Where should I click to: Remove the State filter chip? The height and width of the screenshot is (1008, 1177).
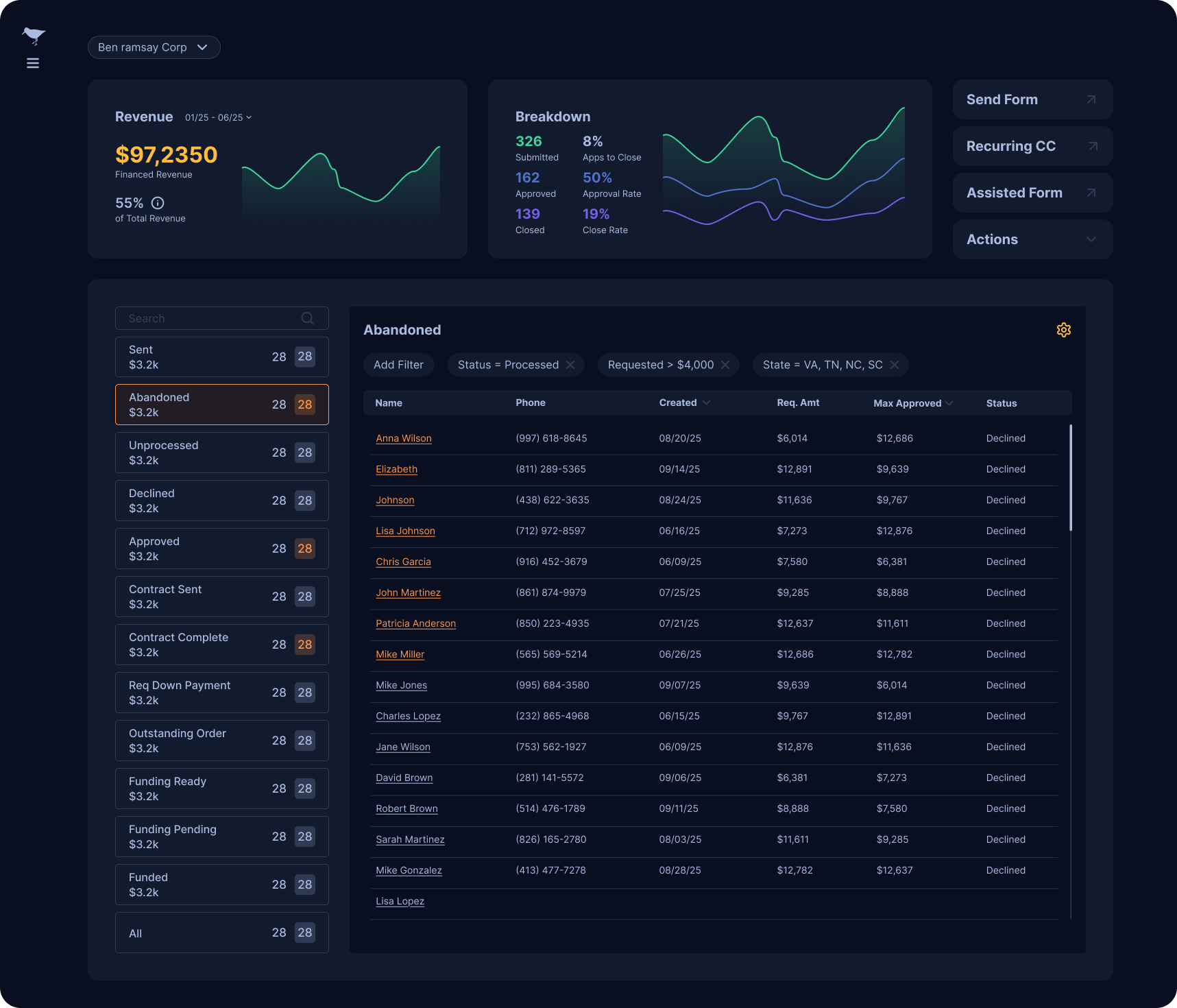[895, 365]
